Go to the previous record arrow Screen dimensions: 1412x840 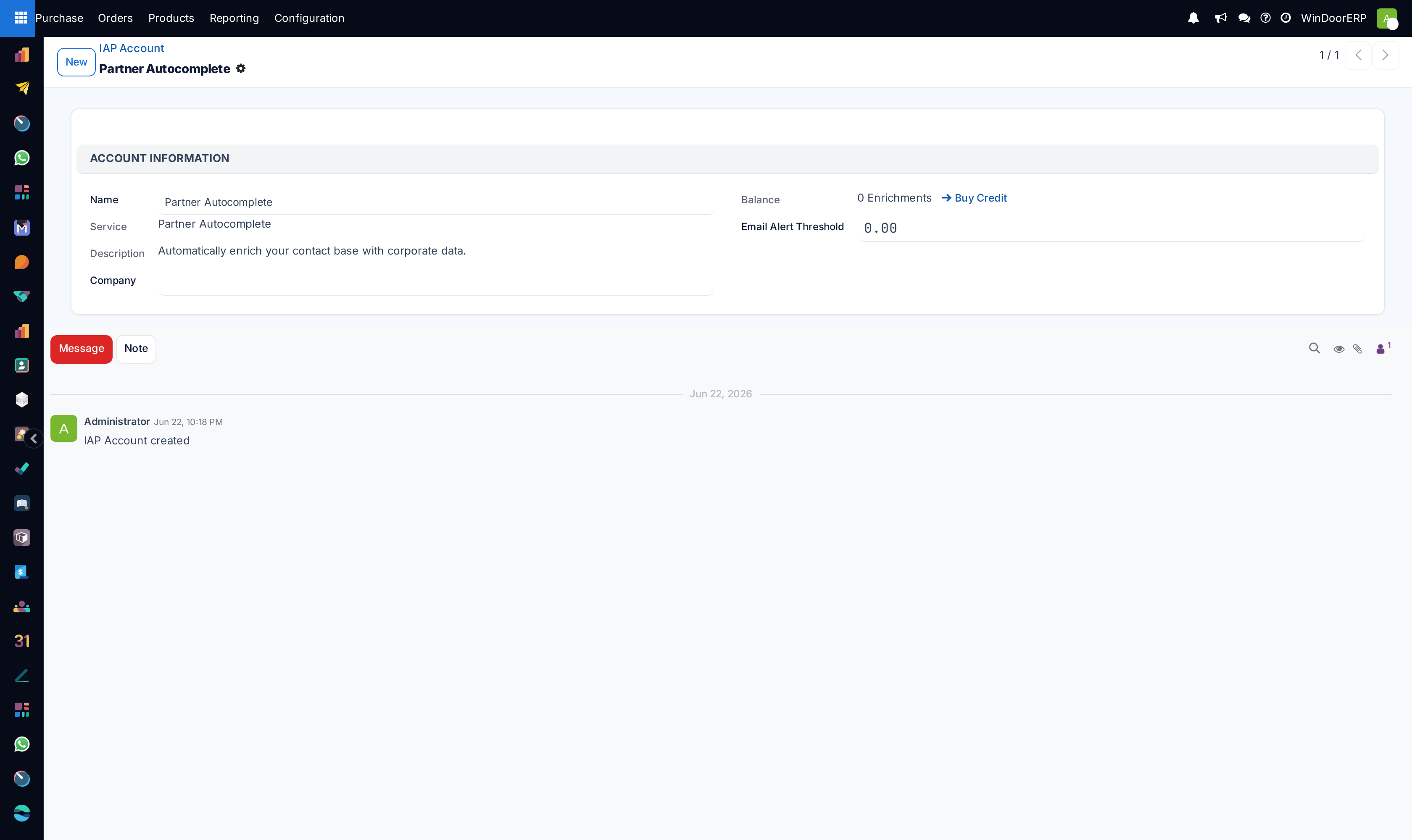tap(1358, 55)
